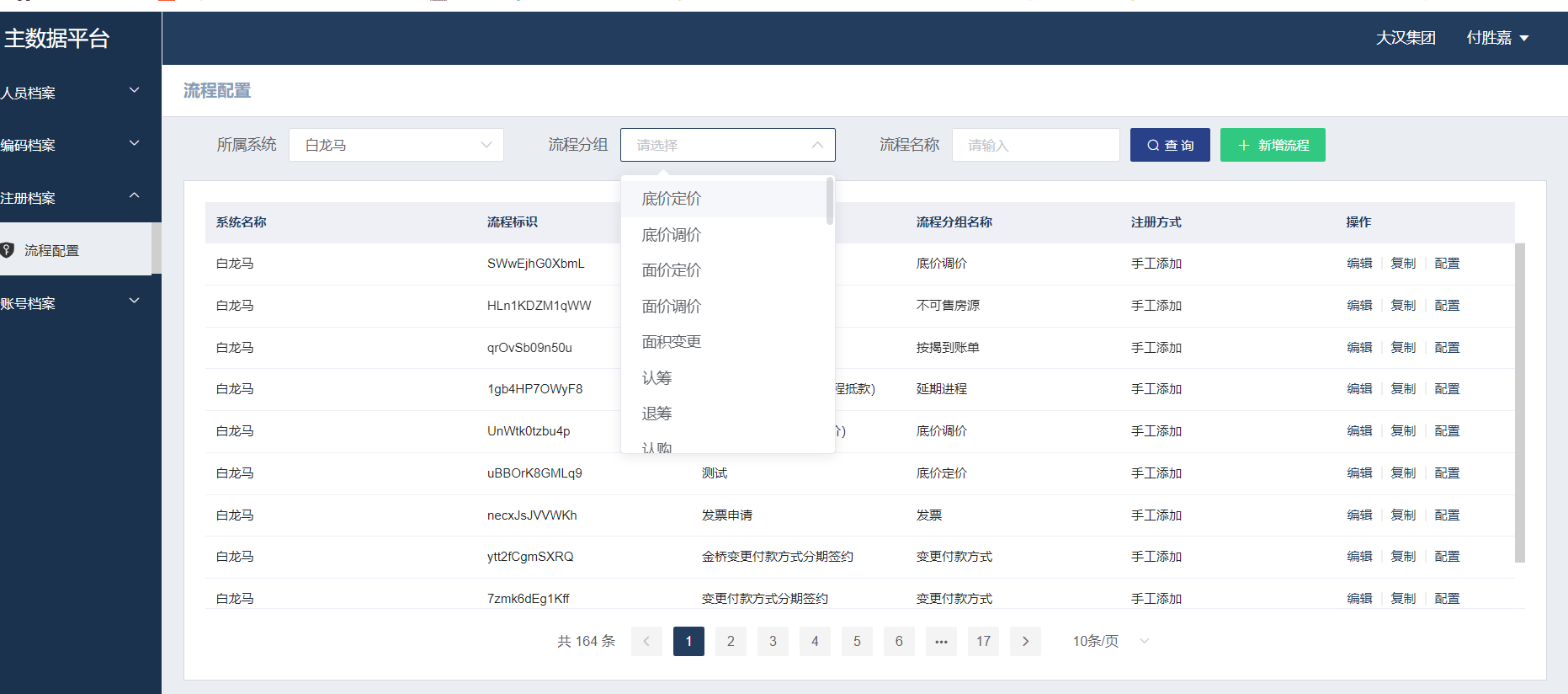The height and width of the screenshot is (694, 1568).
Task: Configure the HLn1KDZM1qWW row
Action: pos(1447,306)
